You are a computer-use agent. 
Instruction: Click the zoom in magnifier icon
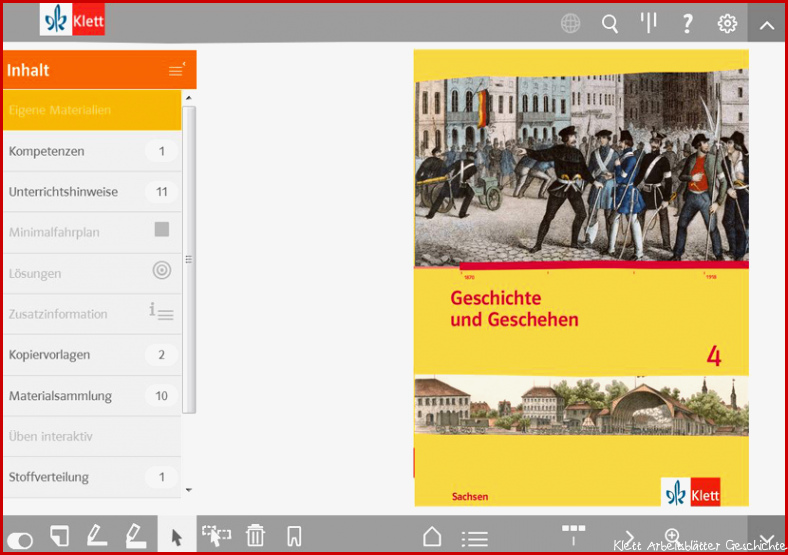pos(672,536)
